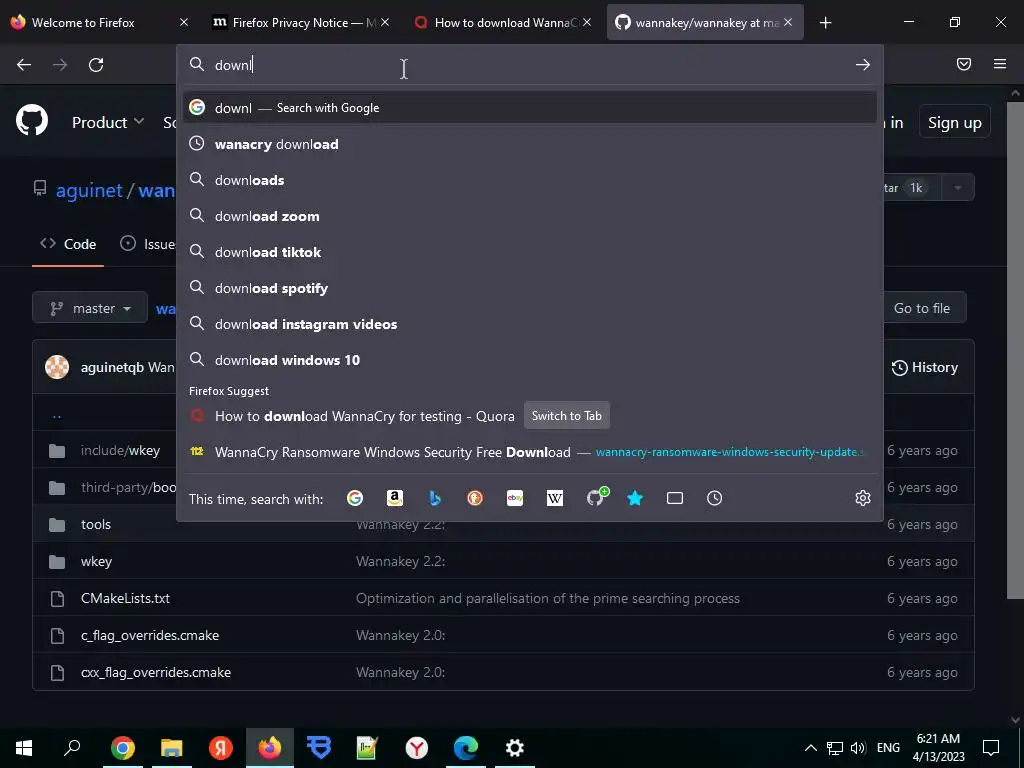
Task: Open Windows Settings from the taskbar
Action: click(515, 748)
